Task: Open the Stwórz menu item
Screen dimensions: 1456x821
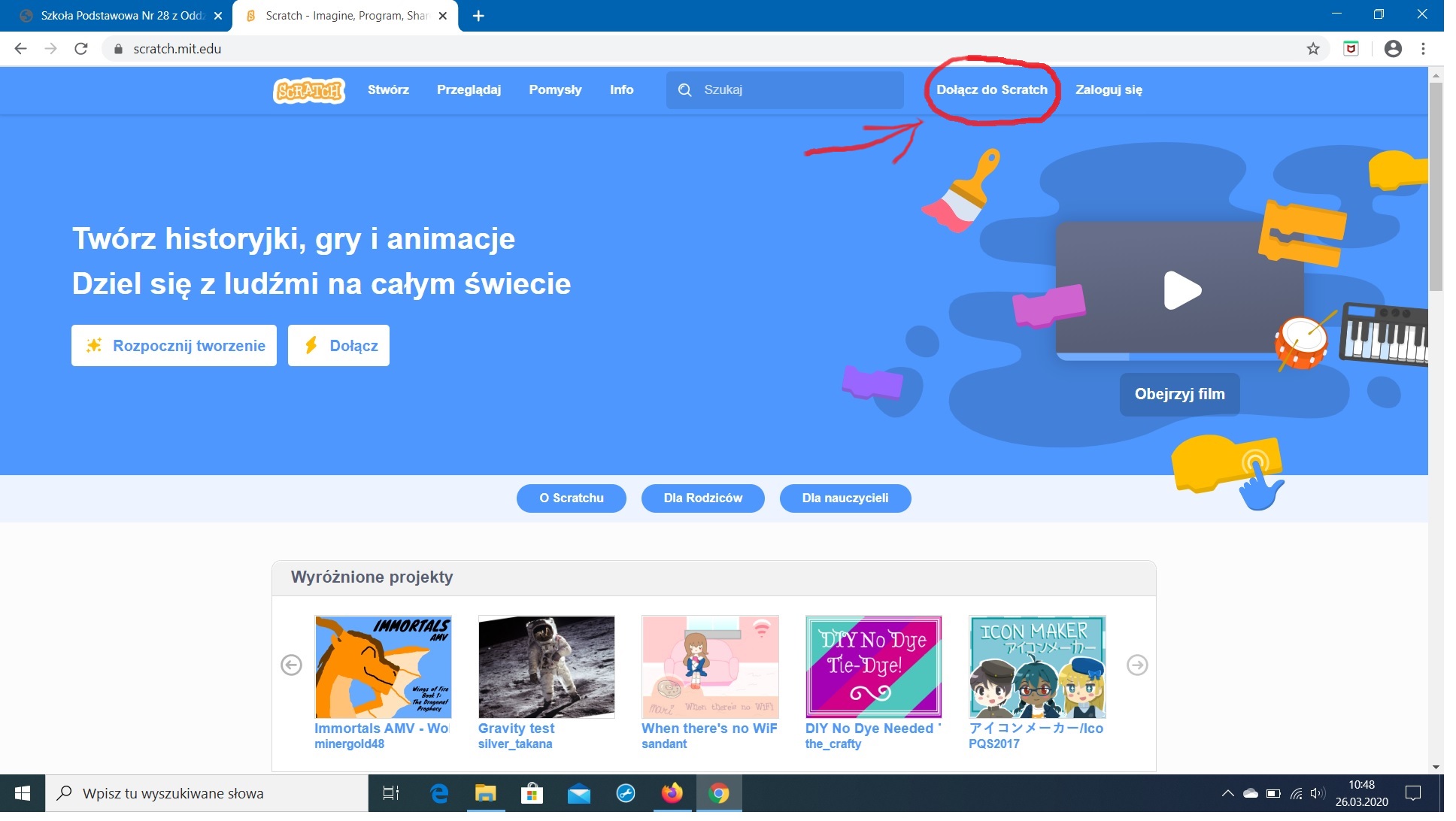Action: [x=388, y=89]
